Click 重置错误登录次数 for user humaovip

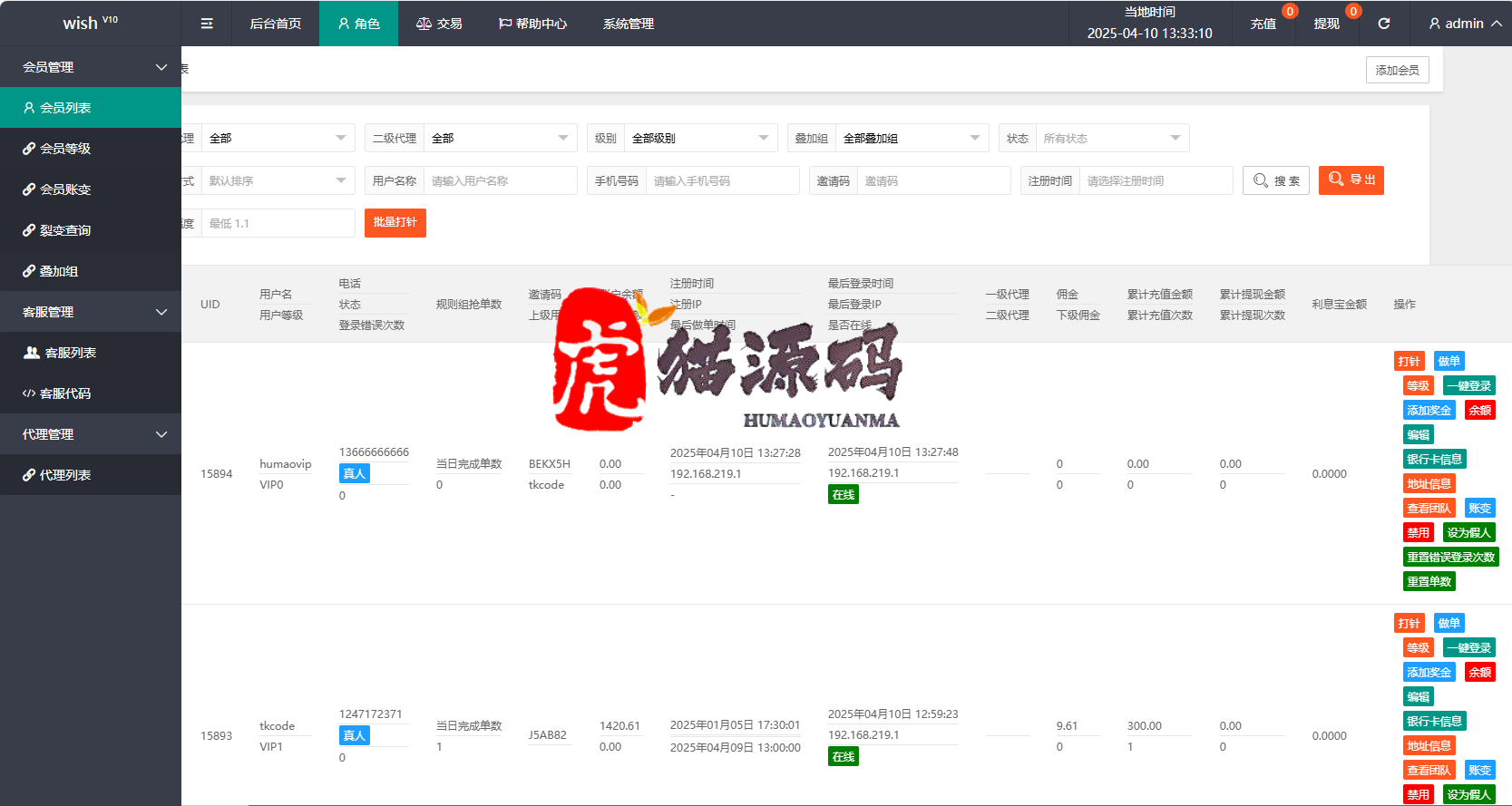1451,557
